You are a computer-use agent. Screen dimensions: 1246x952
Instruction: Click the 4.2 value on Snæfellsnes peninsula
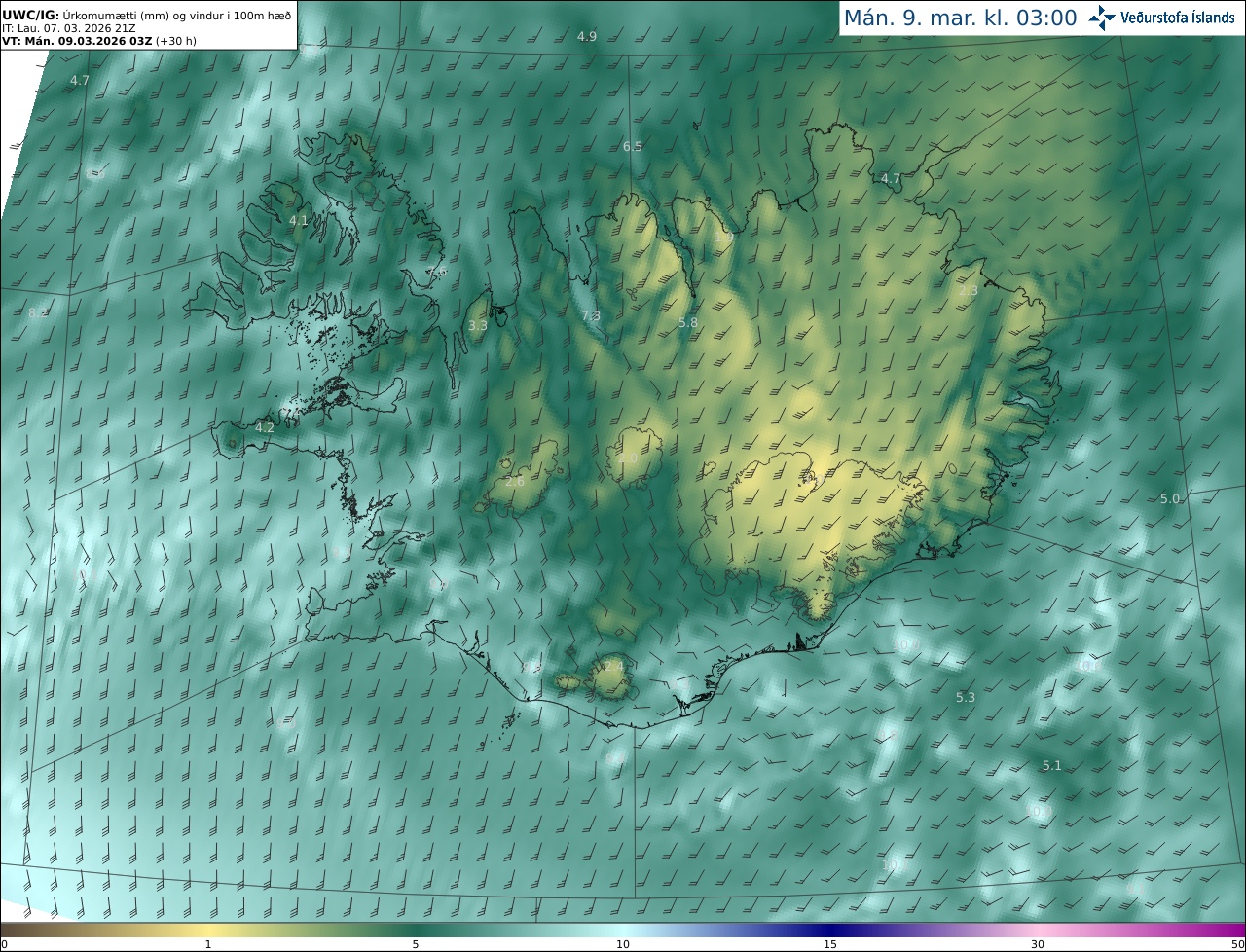265,427
